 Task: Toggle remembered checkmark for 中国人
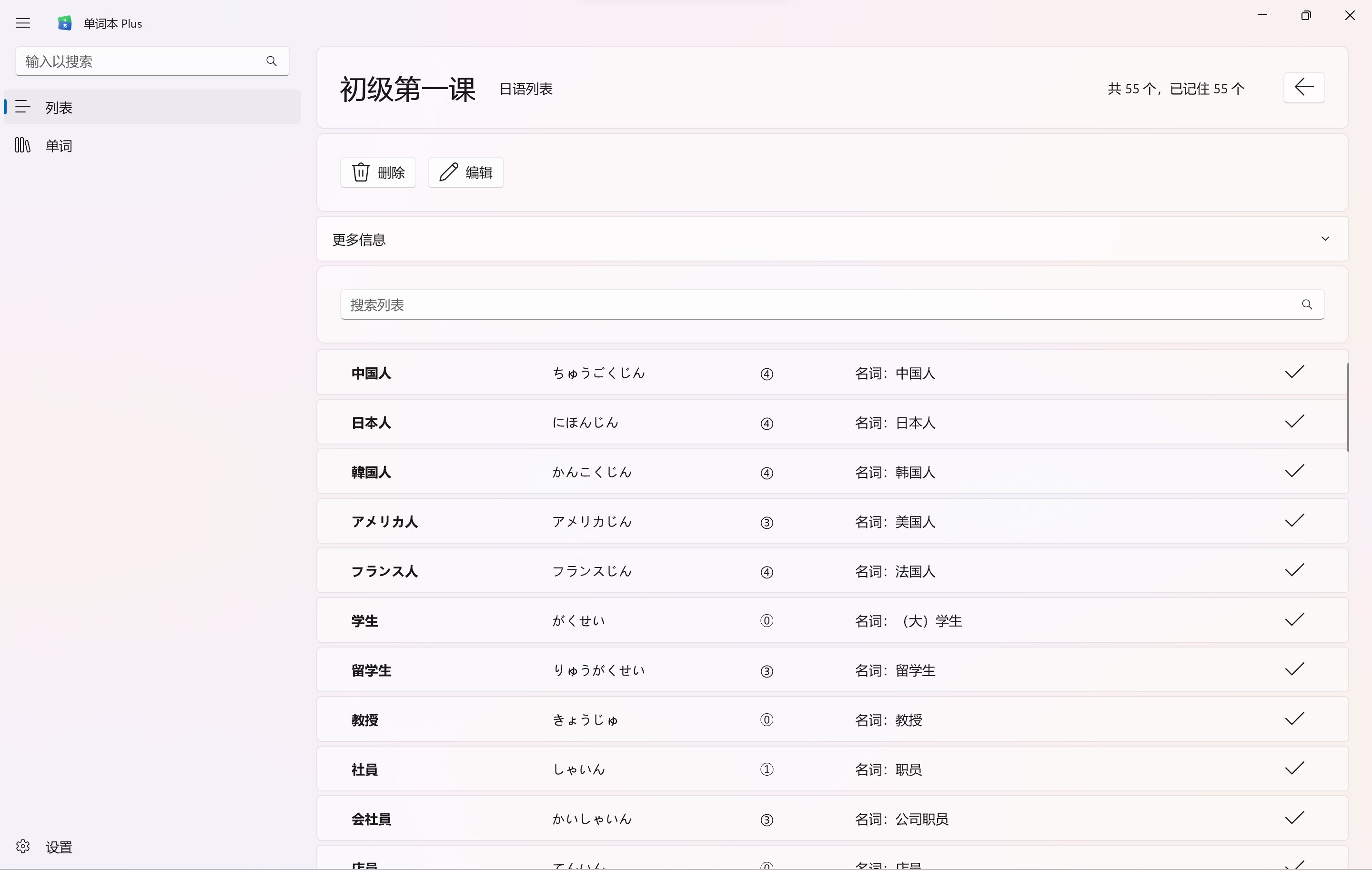click(1294, 373)
